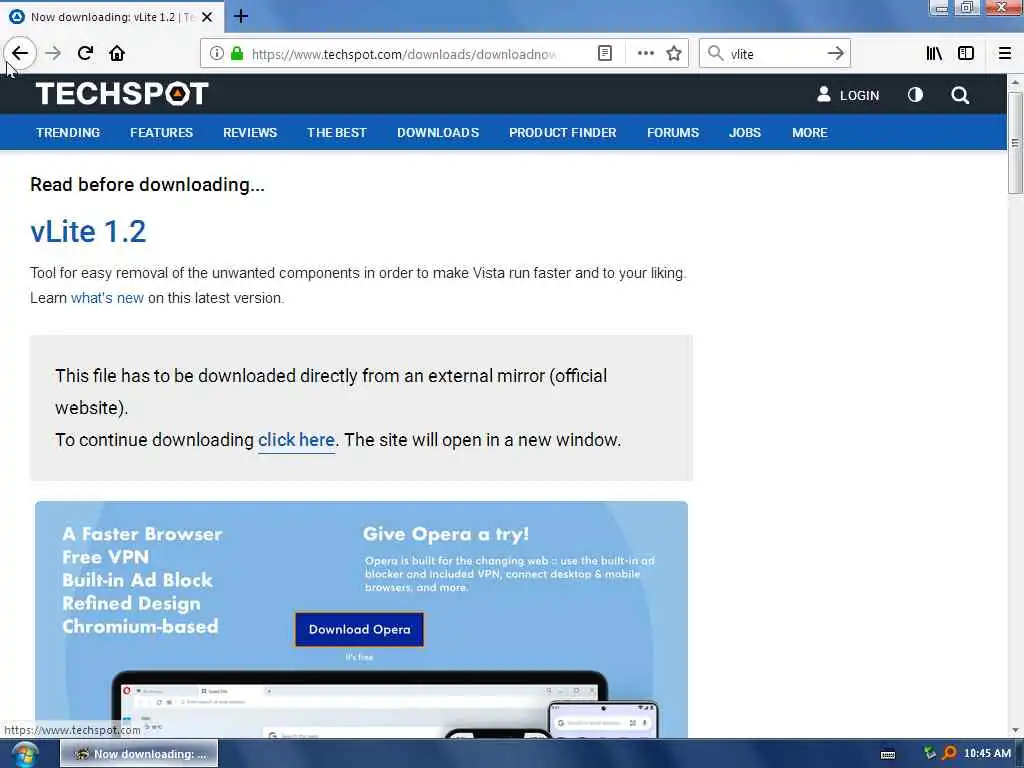Click the TechSpot logo
This screenshot has height=768, width=1024.
122,93
